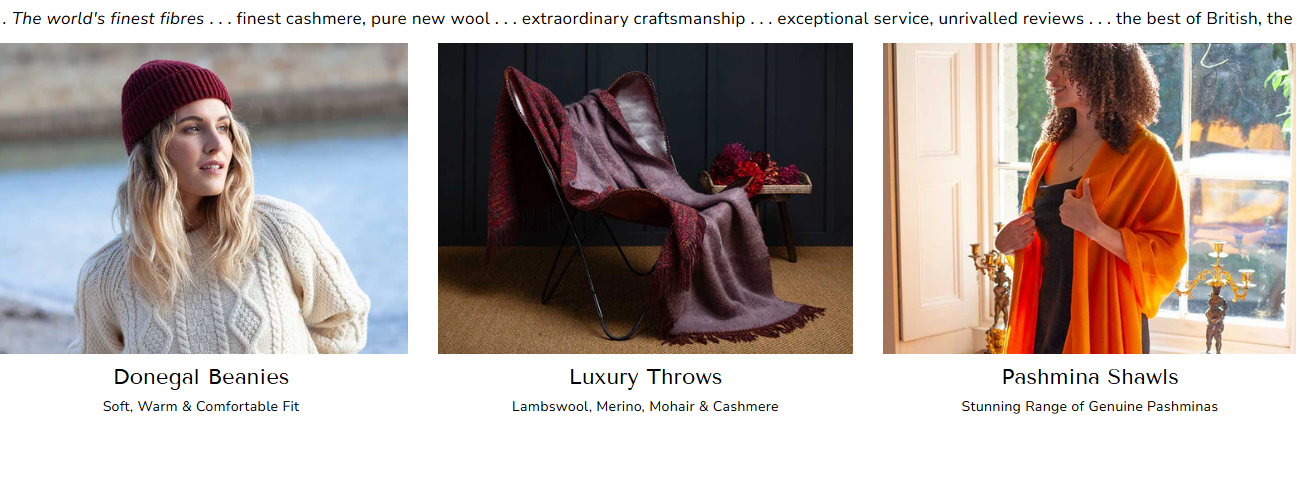Select the 'Soft, Warm & Comfortable Fit' caption
This screenshot has width=1296, height=489.
click(x=201, y=407)
